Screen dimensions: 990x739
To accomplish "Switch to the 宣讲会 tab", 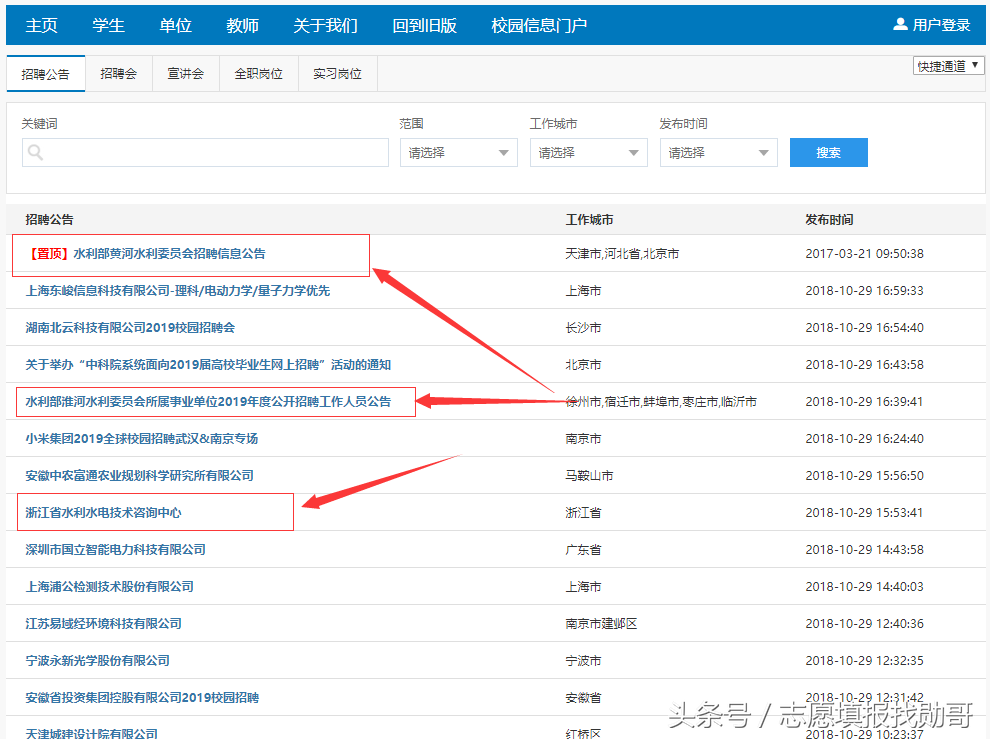I will coord(186,74).
